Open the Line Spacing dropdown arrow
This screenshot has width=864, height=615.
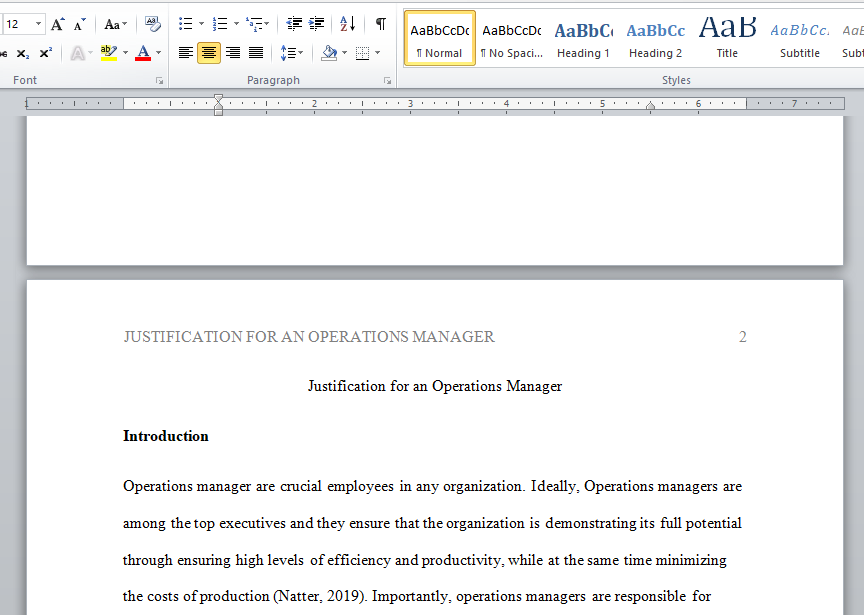[x=300, y=53]
